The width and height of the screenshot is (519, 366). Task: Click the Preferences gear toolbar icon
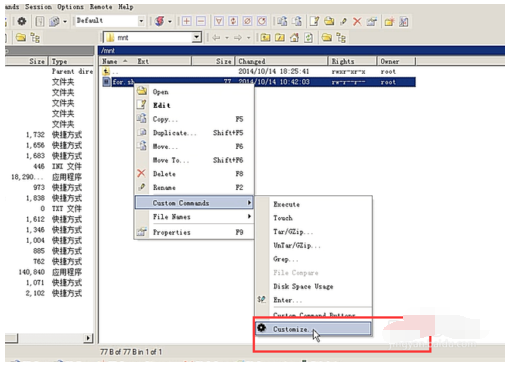(22, 22)
